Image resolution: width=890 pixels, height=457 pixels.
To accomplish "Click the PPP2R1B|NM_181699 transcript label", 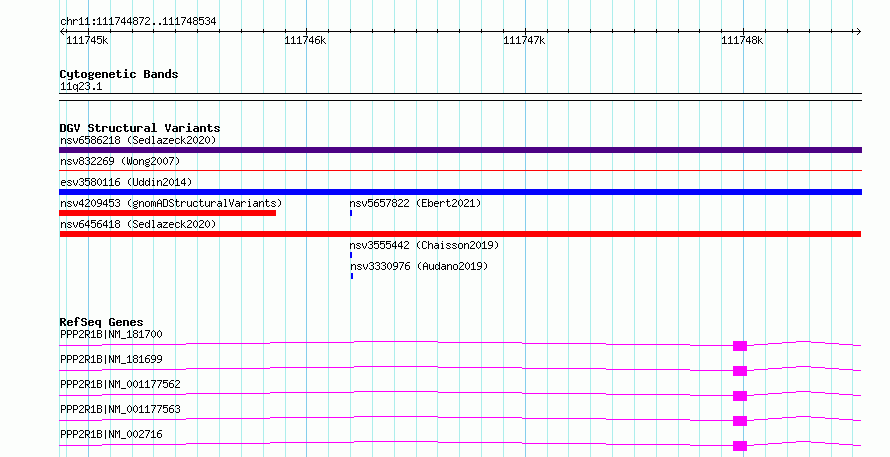I will (x=111, y=359).
